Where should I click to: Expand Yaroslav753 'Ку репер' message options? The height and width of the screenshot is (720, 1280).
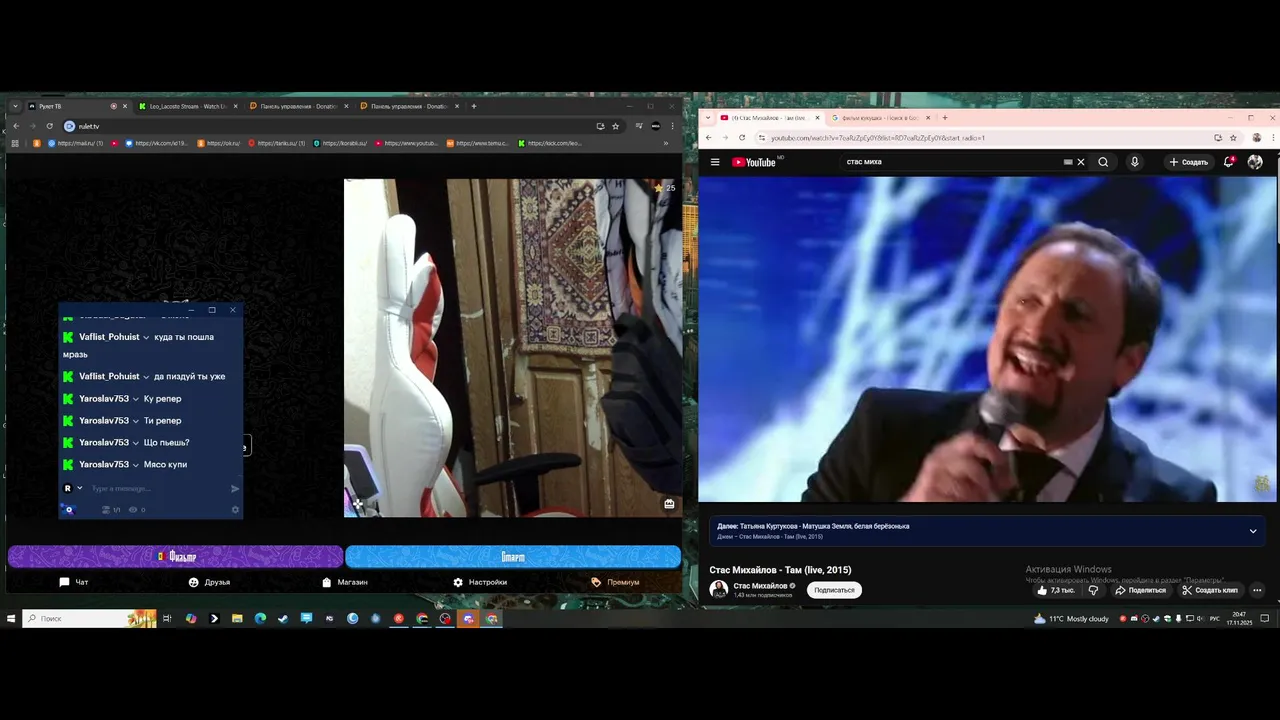[x=136, y=399]
